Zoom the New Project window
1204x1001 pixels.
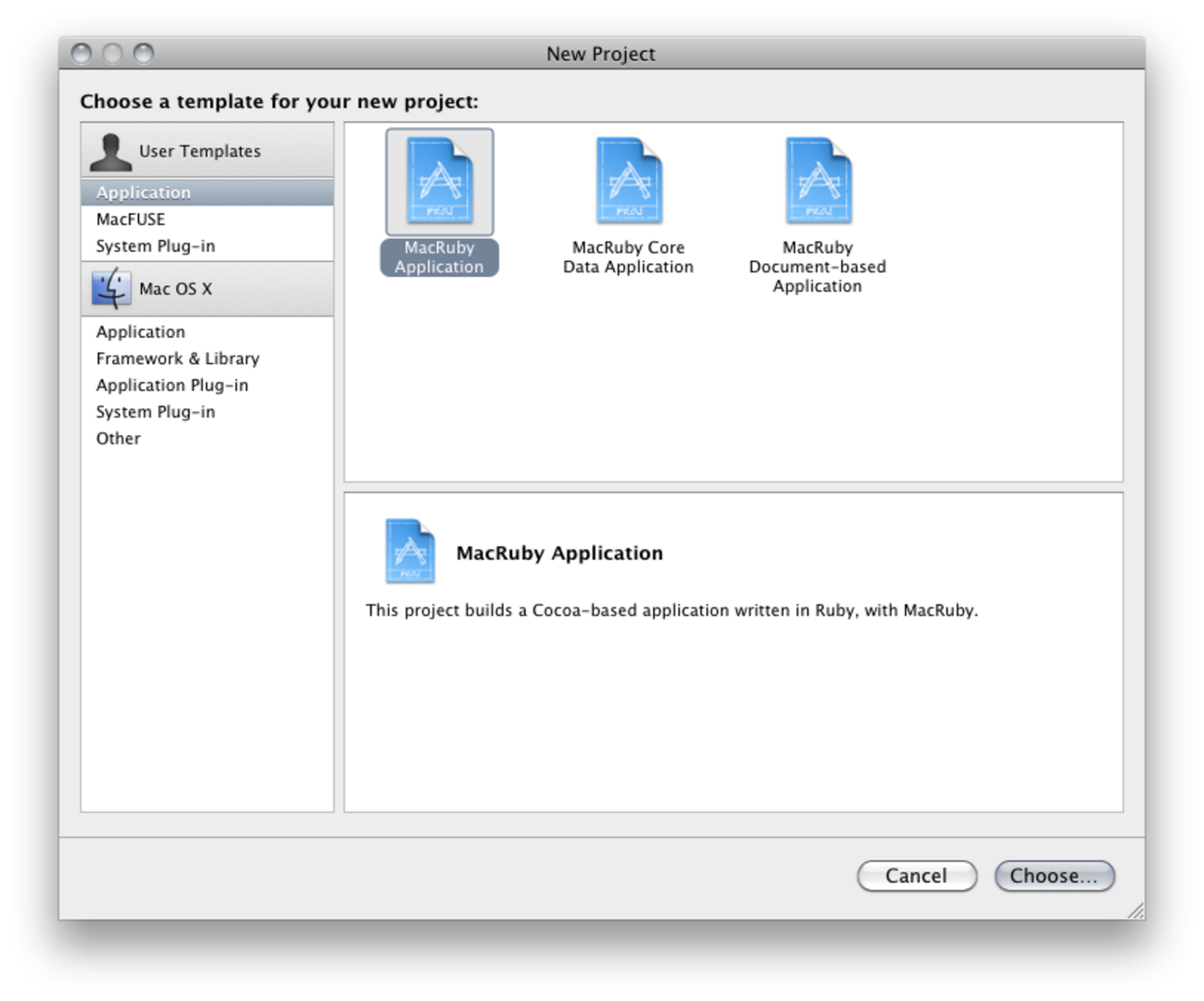(x=144, y=54)
